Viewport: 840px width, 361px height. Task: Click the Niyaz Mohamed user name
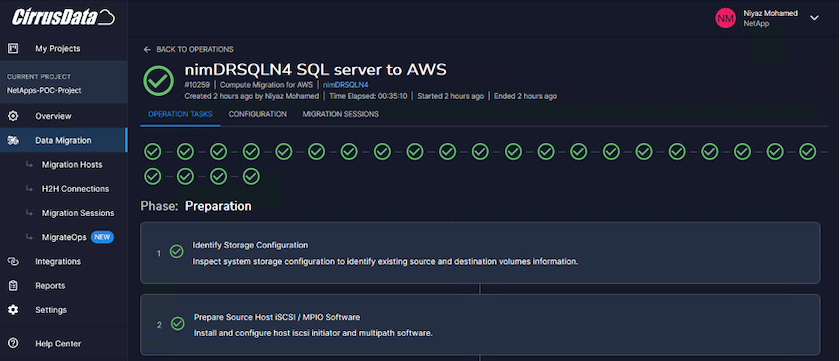pyautogui.click(x=770, y=13)
